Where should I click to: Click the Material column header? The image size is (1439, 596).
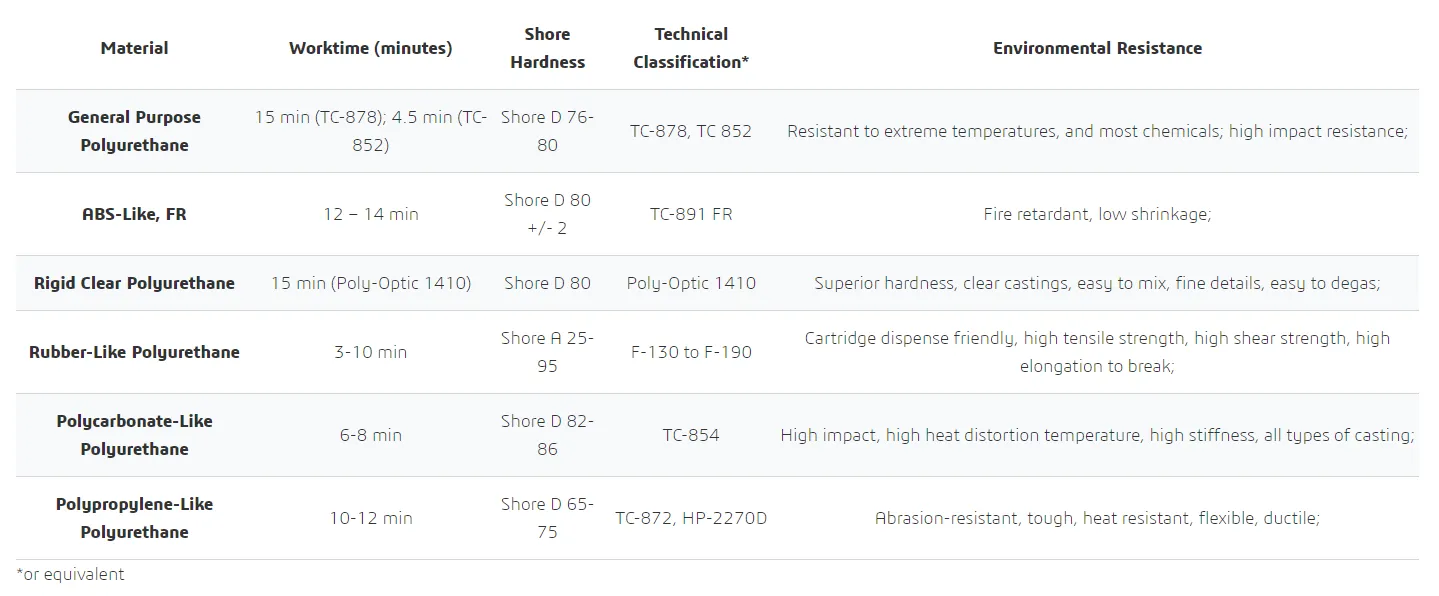[134, 48]
